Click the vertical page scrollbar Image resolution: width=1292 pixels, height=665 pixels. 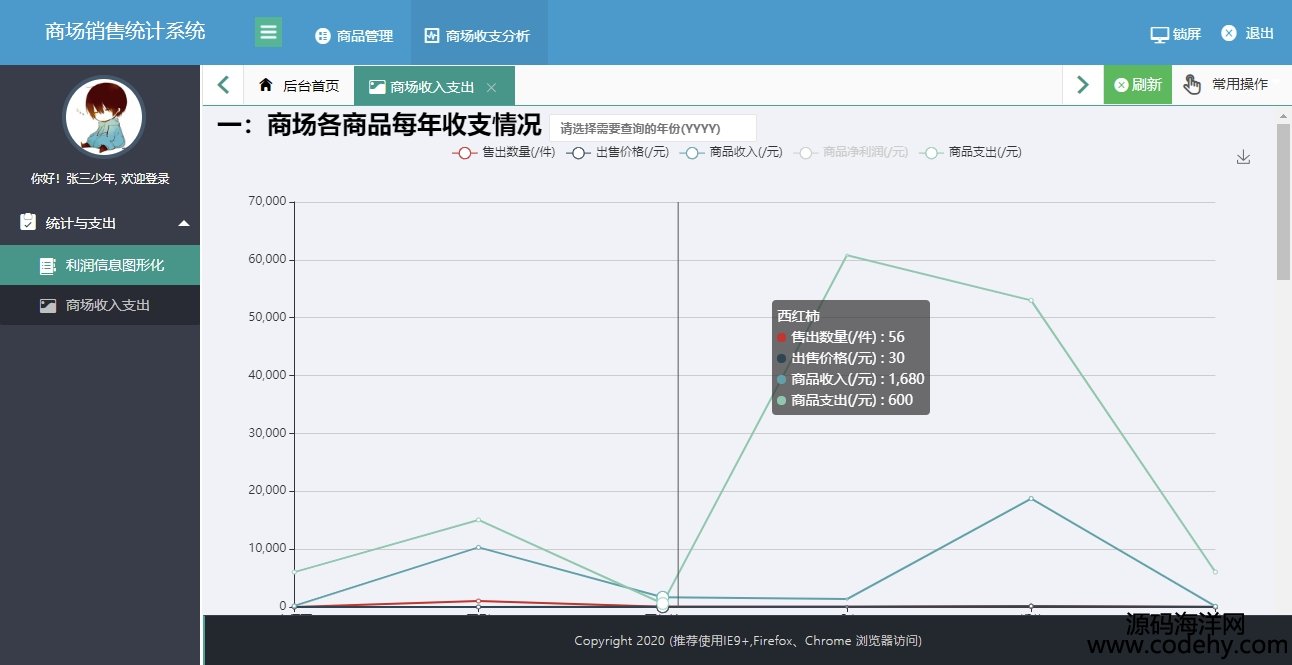coord(1283,200)
